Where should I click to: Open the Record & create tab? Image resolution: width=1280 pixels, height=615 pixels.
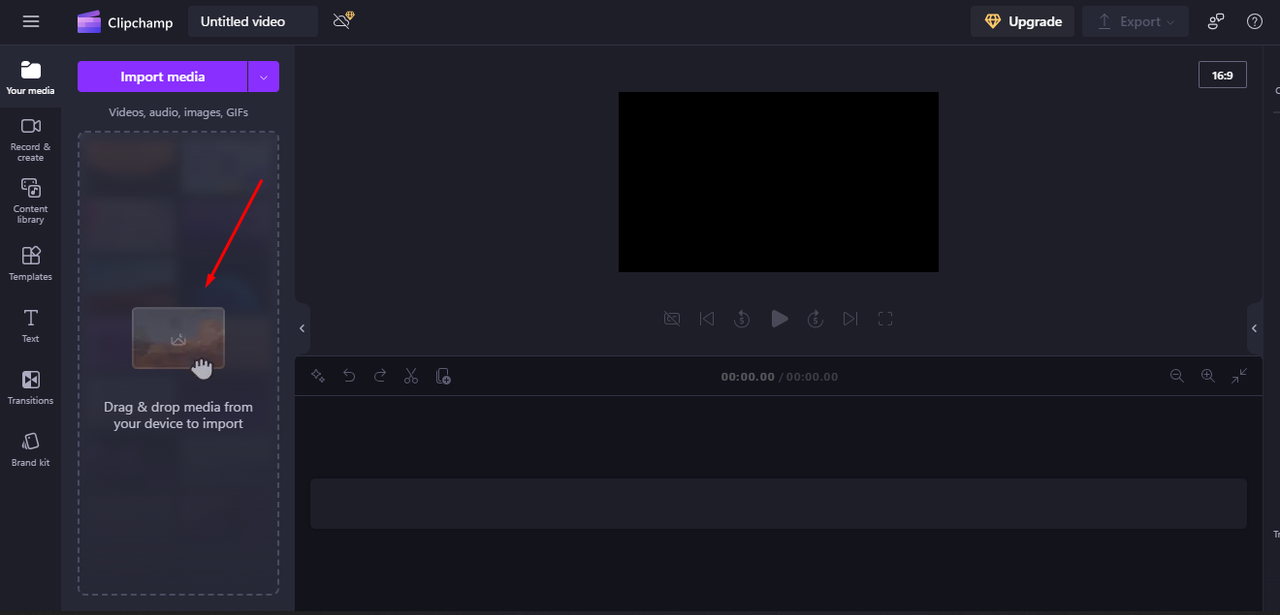point(30,139)
